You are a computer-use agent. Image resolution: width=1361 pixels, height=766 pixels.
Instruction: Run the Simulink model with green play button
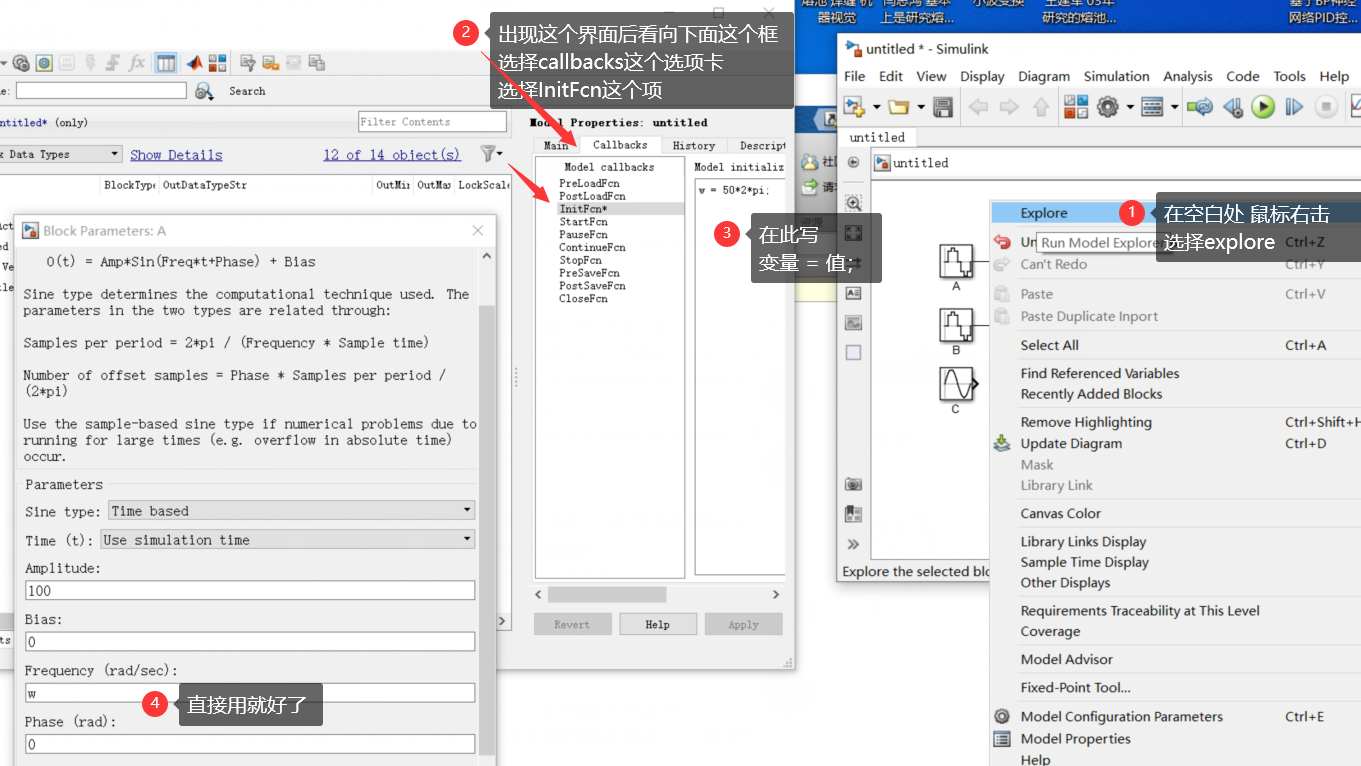click(1263, 106)
